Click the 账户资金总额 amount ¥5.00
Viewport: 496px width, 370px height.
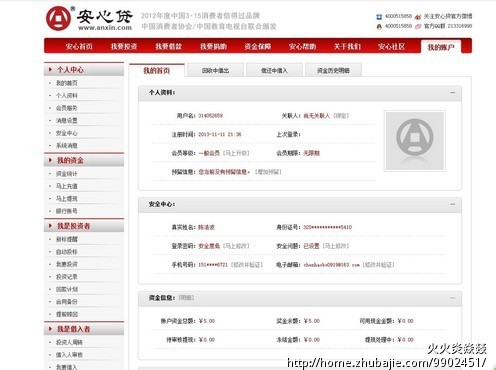[207, 321]
